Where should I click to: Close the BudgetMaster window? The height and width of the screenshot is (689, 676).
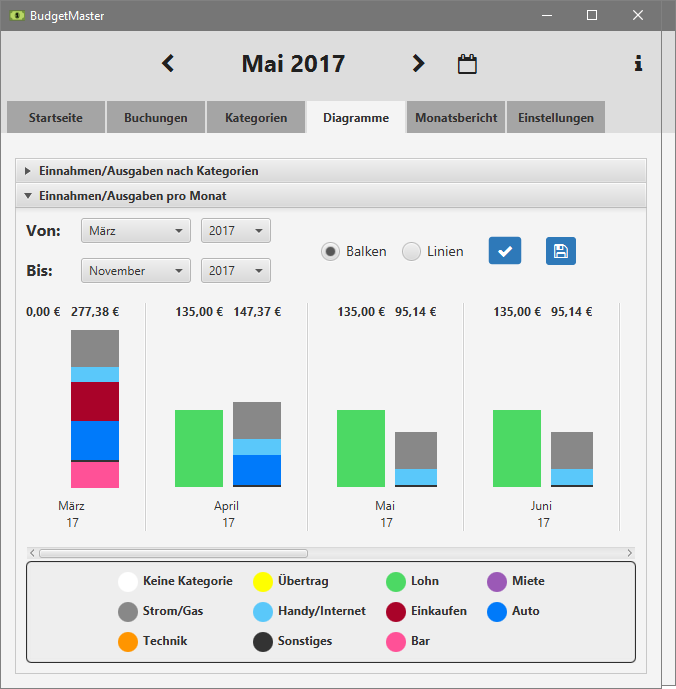[x=638, y=15]
